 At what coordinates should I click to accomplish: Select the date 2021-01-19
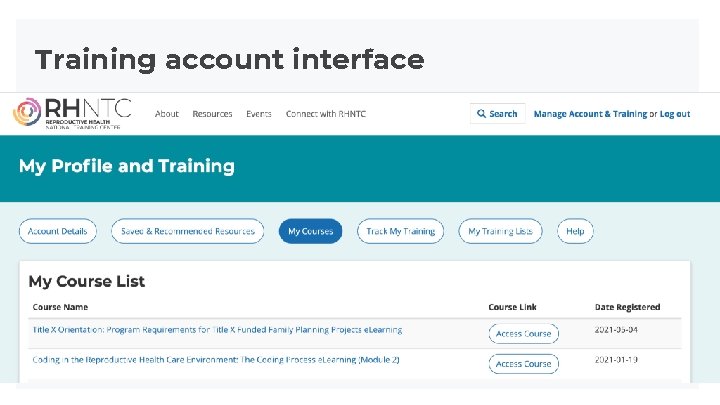tap(616, 360)
